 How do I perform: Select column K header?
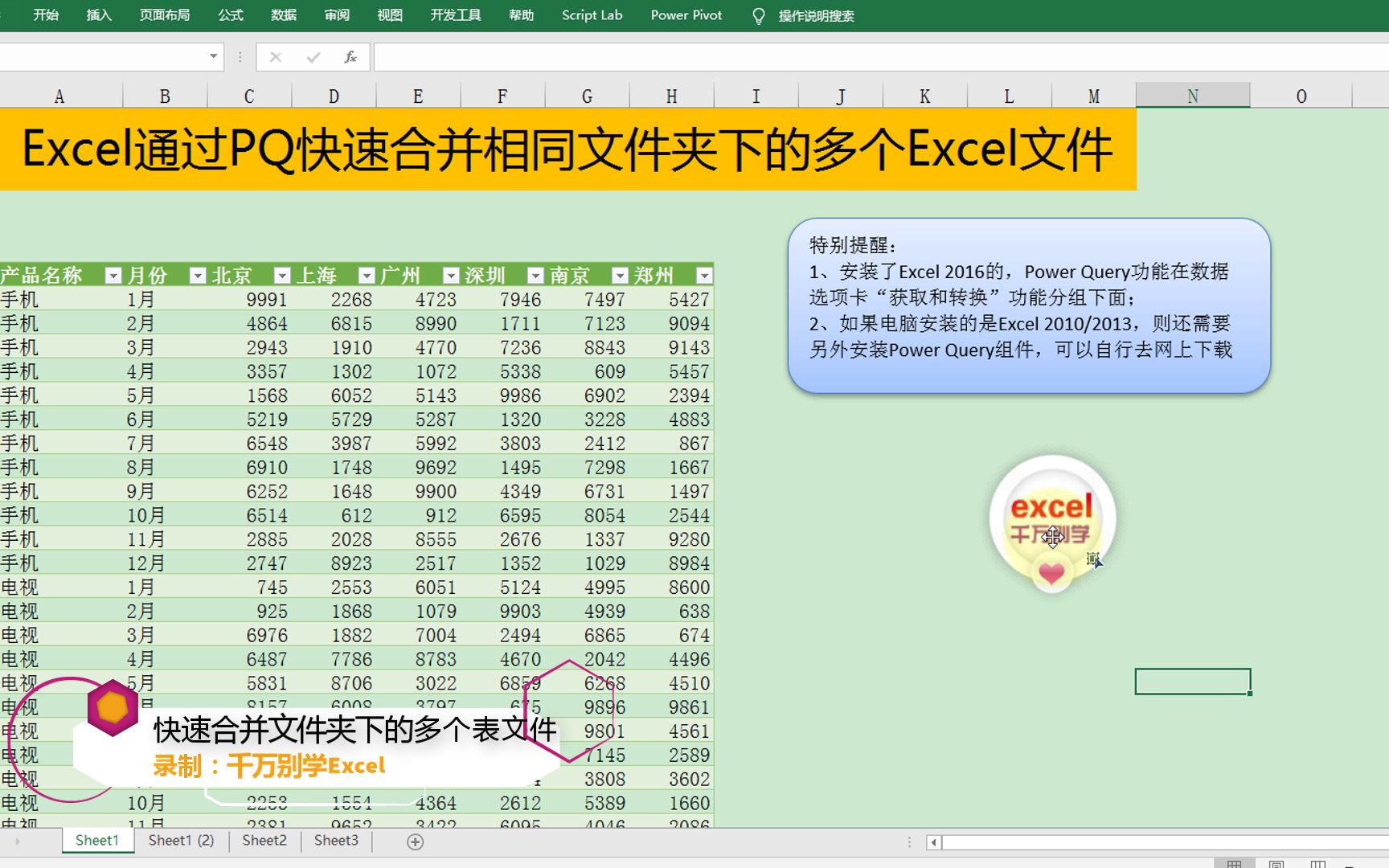pos(924,96)
